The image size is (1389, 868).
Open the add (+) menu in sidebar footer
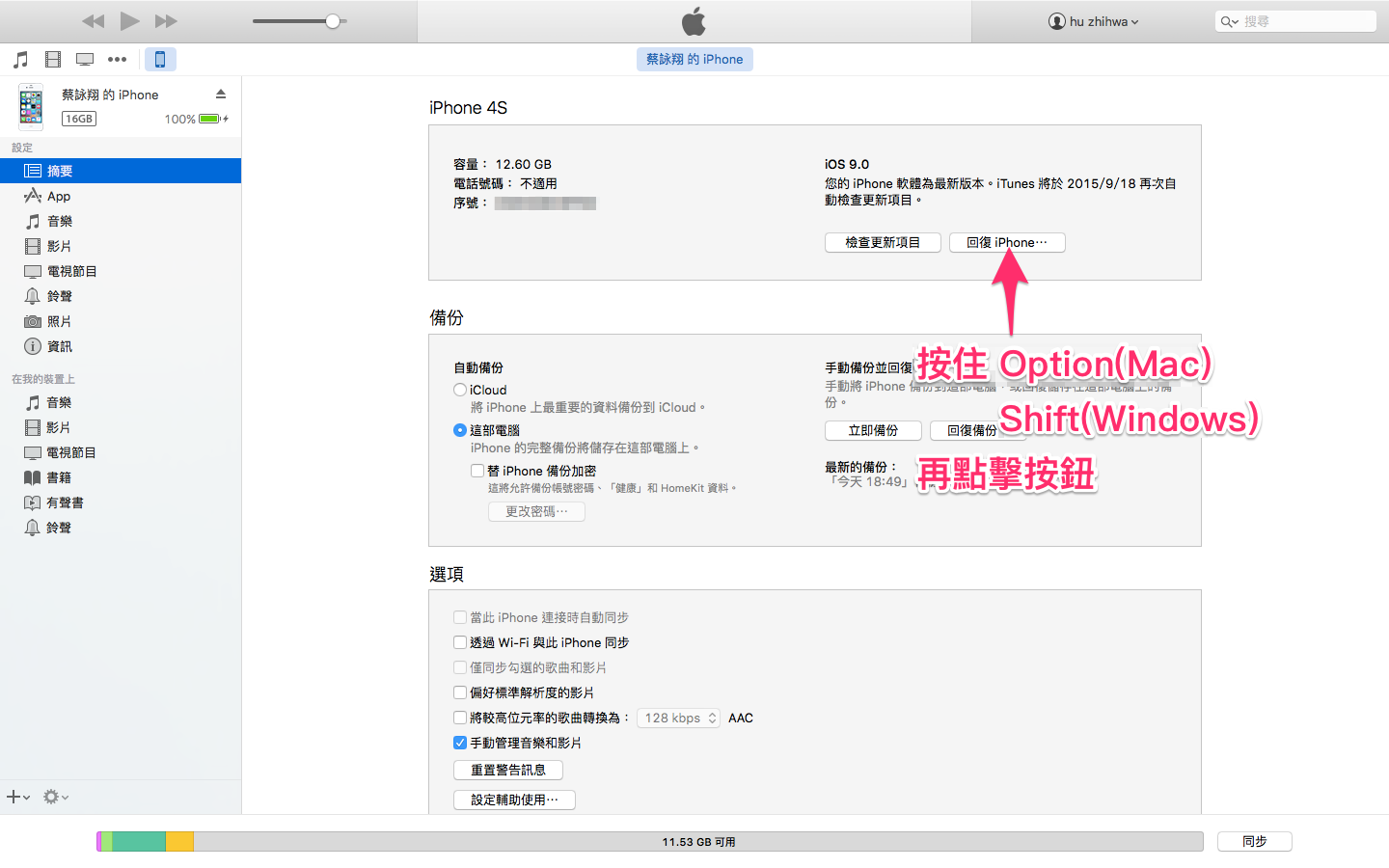[x=18, y=797]
